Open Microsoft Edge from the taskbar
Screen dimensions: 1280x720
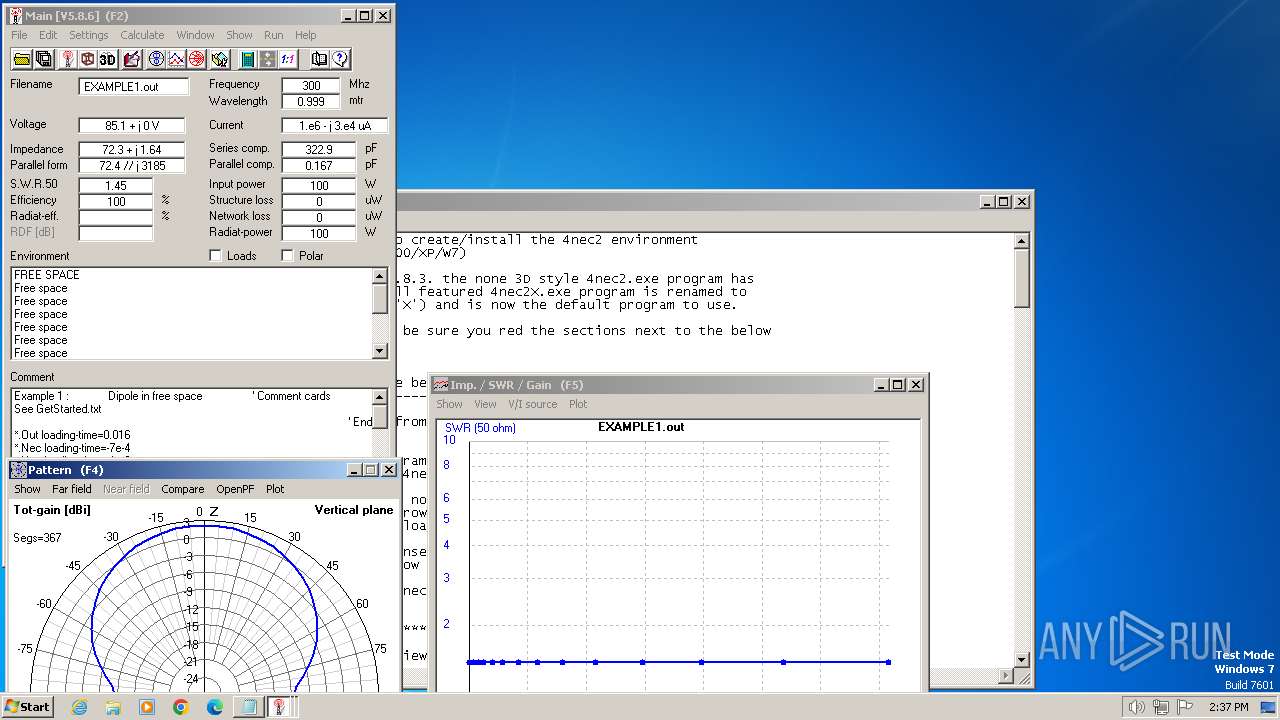[x=215, y=707]
